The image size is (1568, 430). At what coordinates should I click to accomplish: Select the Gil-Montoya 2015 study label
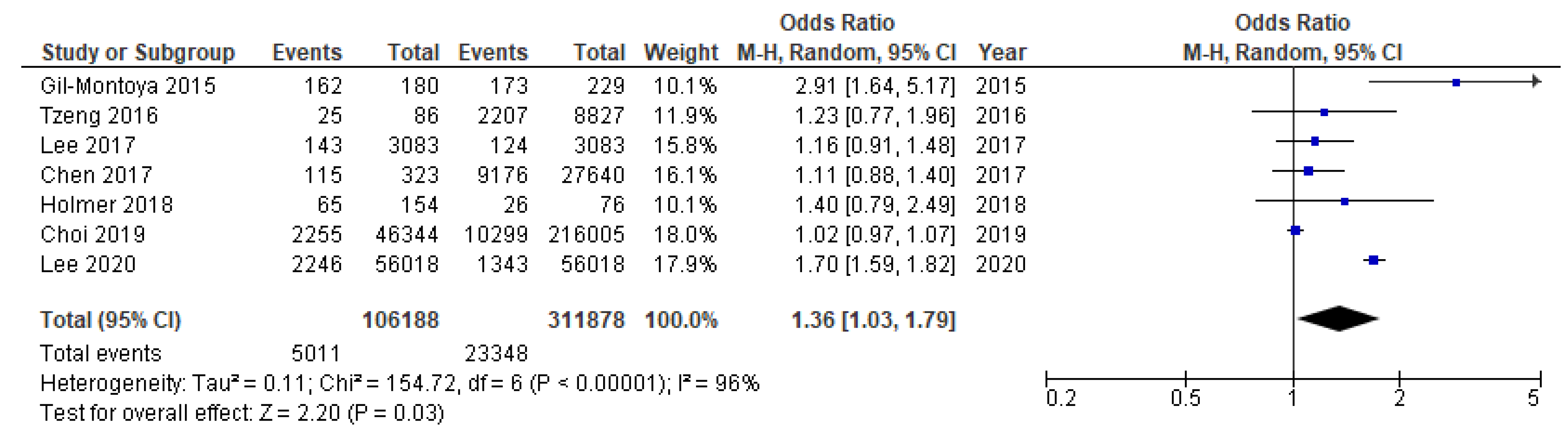(x=128, y=86)
